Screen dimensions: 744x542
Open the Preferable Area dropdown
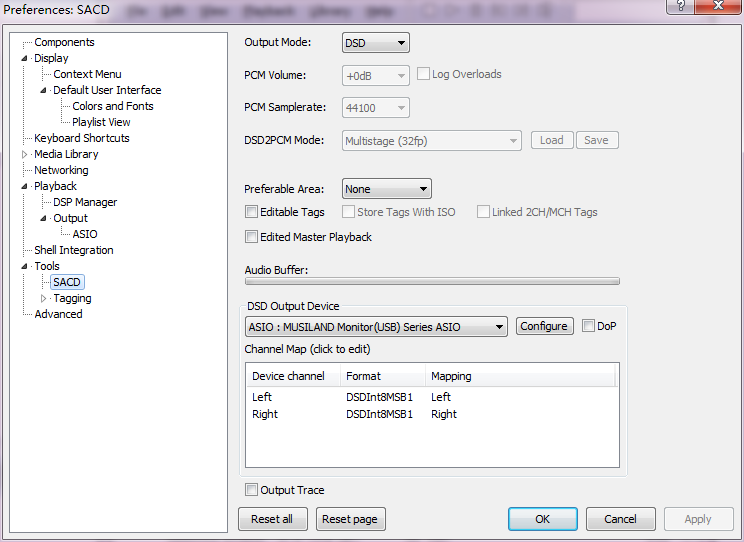[386, 189]
